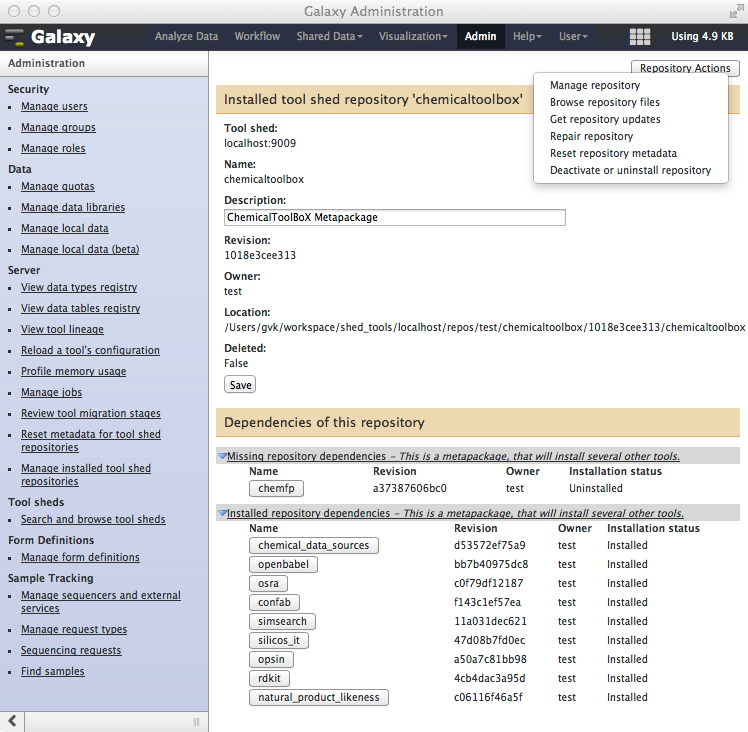Click the rdkit dependency button
Viewport: 748px width, 732px height.
click(269, 678)
